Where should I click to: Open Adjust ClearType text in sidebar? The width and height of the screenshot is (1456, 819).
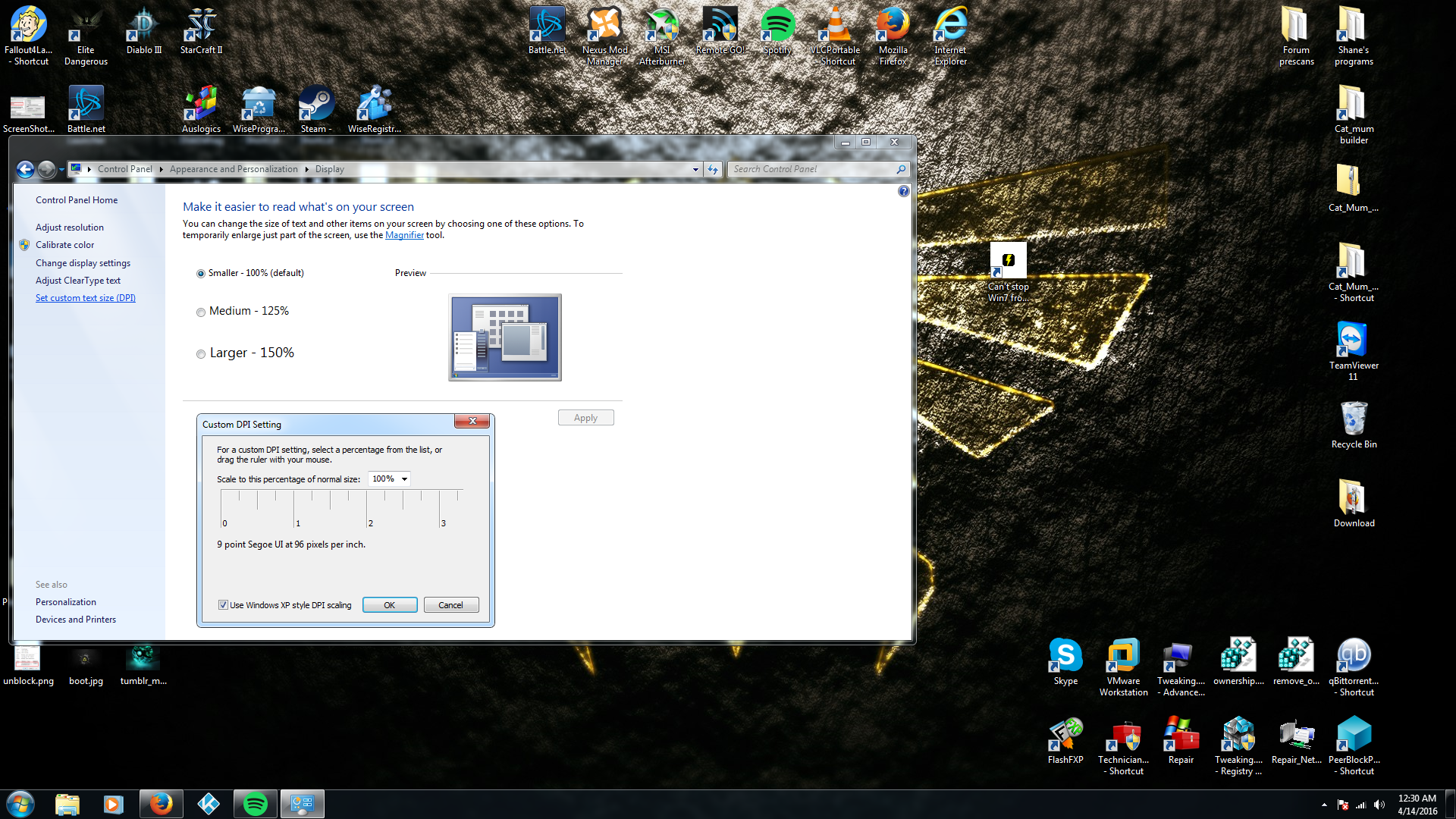tap(77, 281)
